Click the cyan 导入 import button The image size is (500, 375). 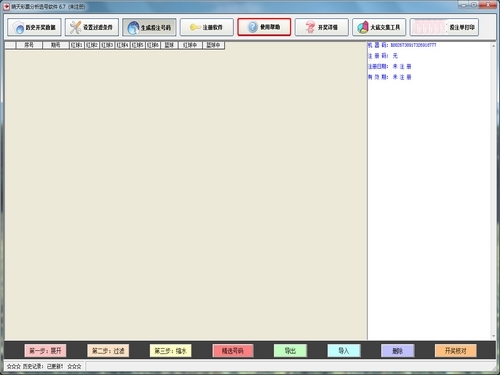coord(344,351)
